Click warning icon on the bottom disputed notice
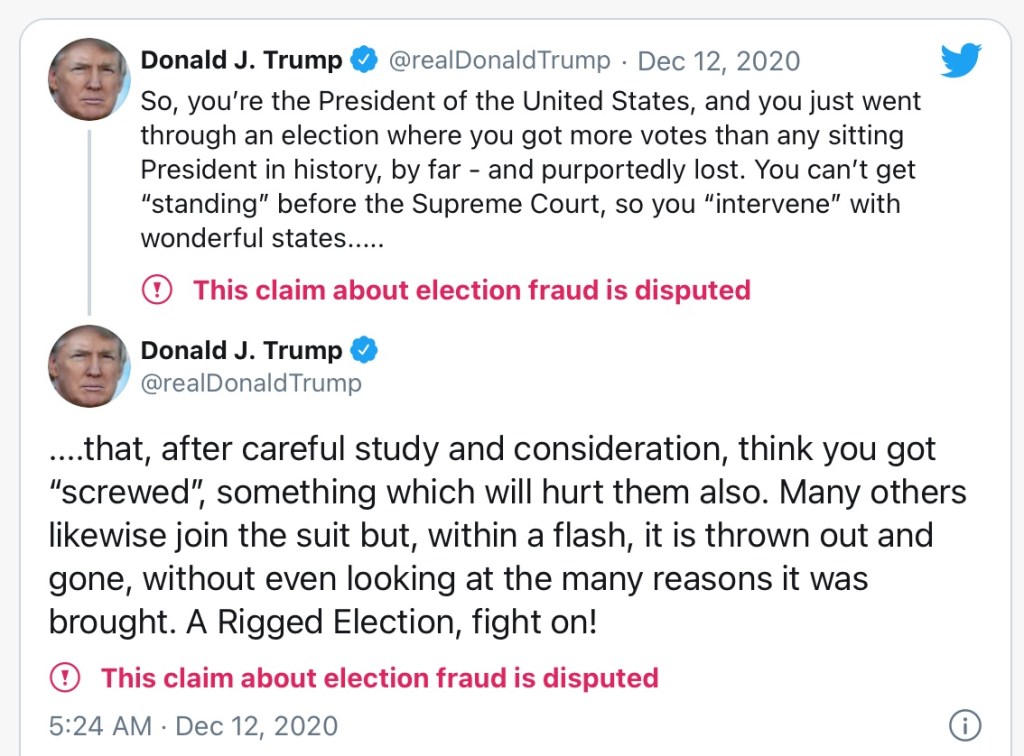The height and width of the screenshot is (756, 1024). (x=65, y=678)
